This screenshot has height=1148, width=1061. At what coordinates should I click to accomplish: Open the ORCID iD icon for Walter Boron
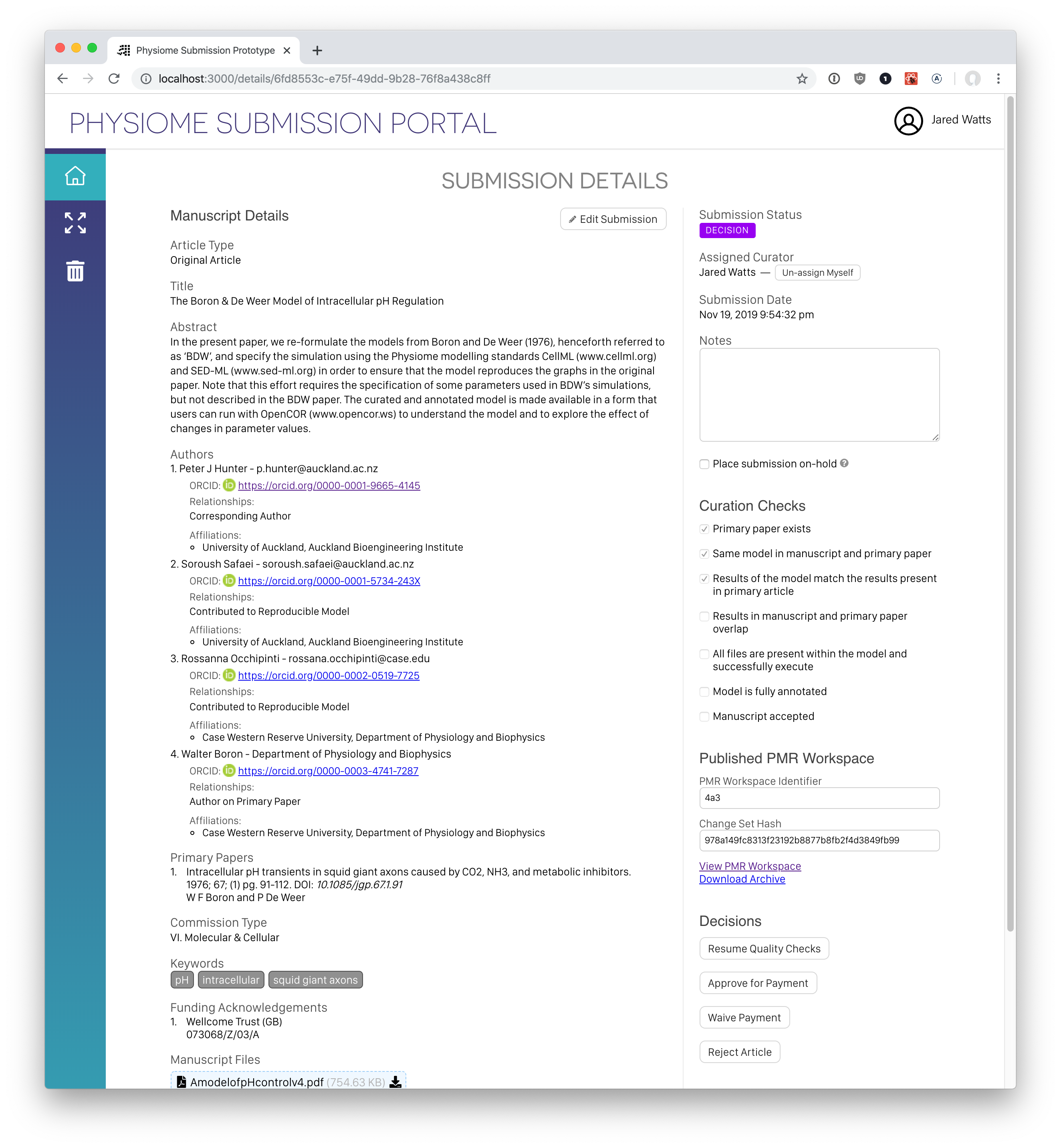pos(229,771)
